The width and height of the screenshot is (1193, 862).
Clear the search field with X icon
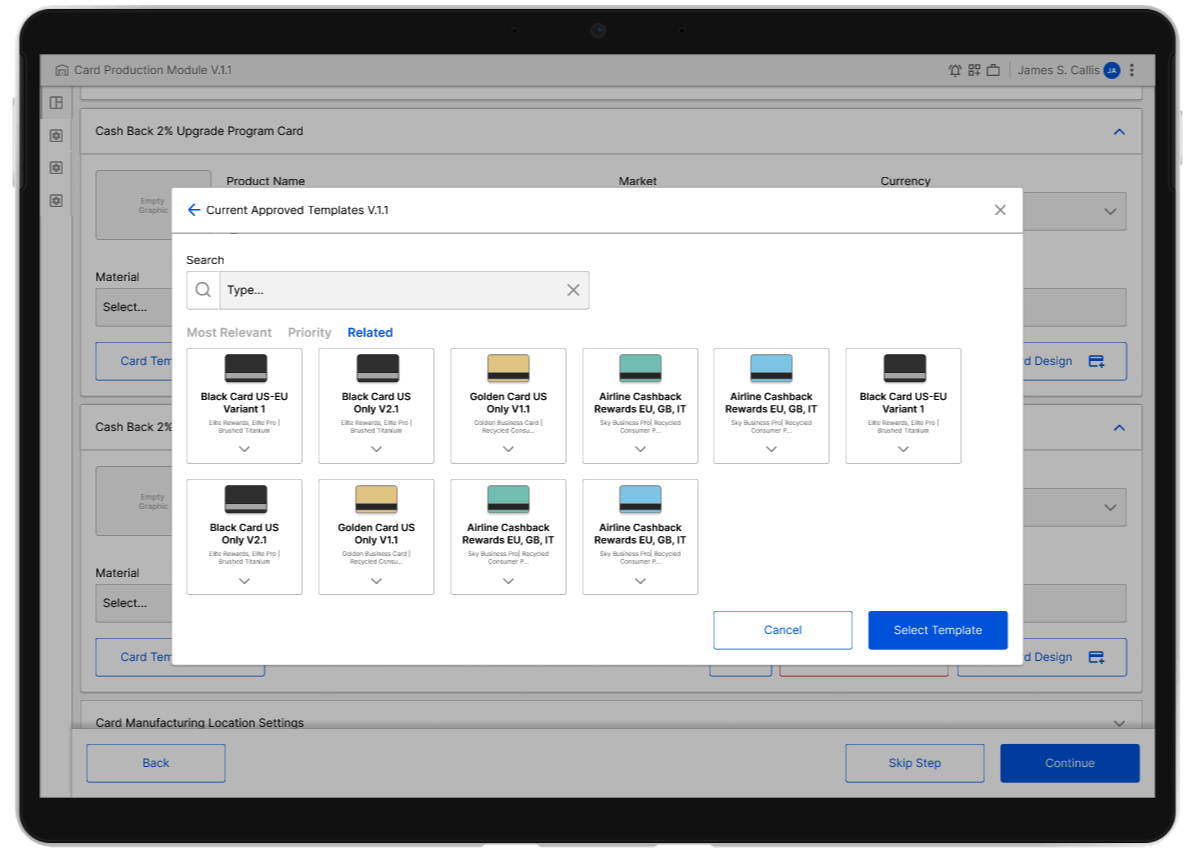coord(573,290)
